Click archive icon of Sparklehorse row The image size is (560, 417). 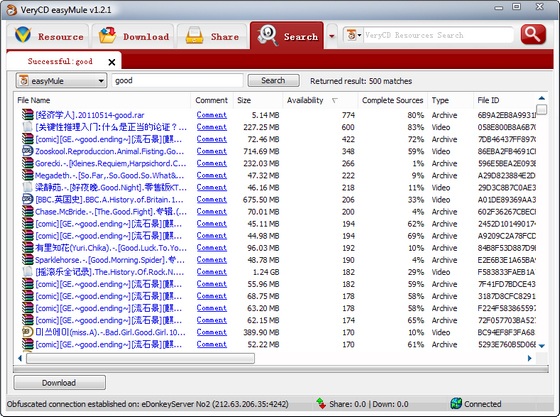tap(28, 260)
